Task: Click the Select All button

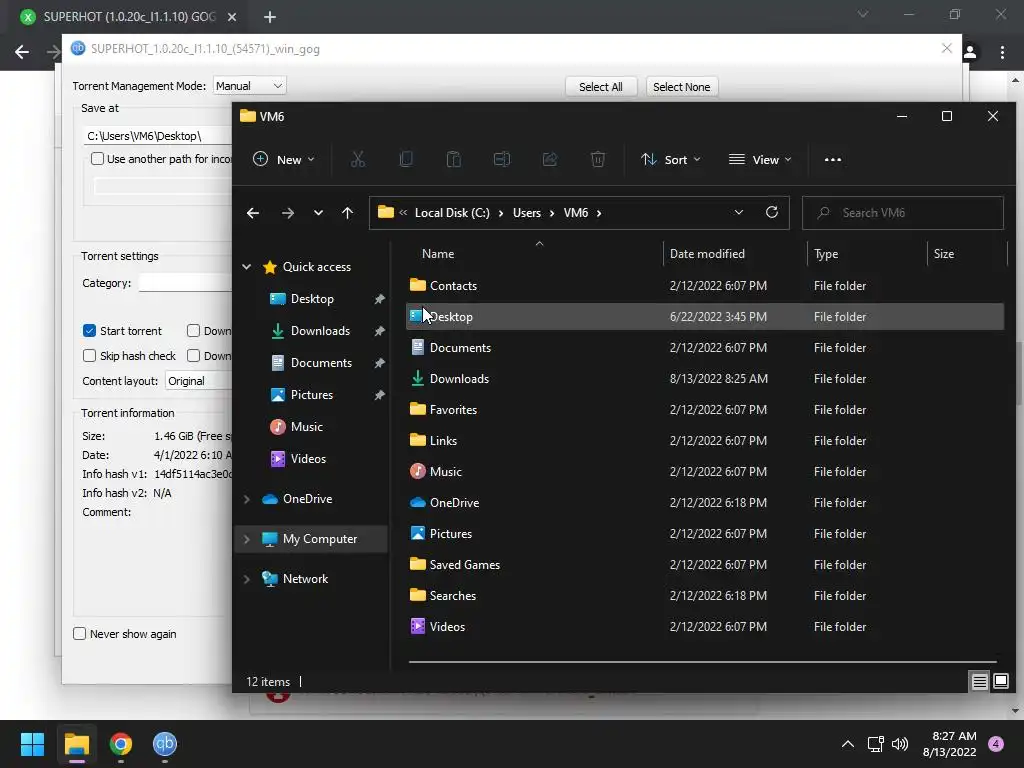Action: [601, 87]
